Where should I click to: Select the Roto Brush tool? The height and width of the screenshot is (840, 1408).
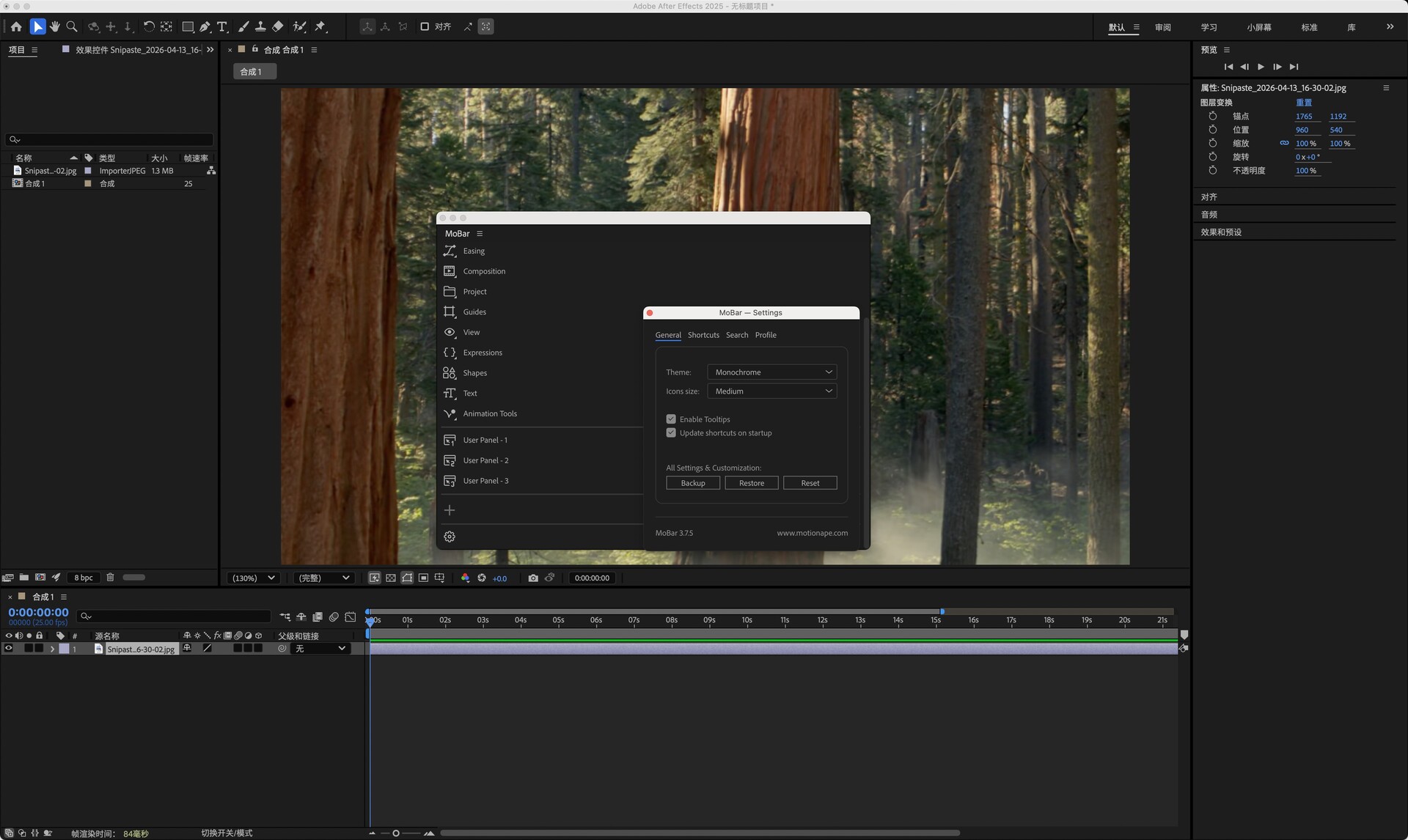(300, 26)
